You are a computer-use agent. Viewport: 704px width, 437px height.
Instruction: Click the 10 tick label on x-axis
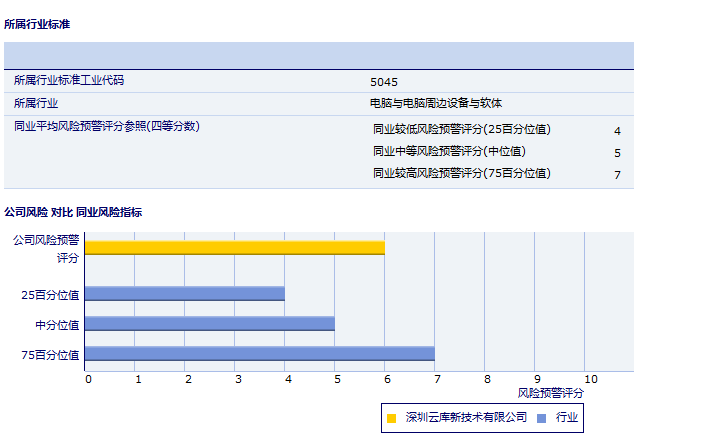pyautogui.click(x=590, y=379)
